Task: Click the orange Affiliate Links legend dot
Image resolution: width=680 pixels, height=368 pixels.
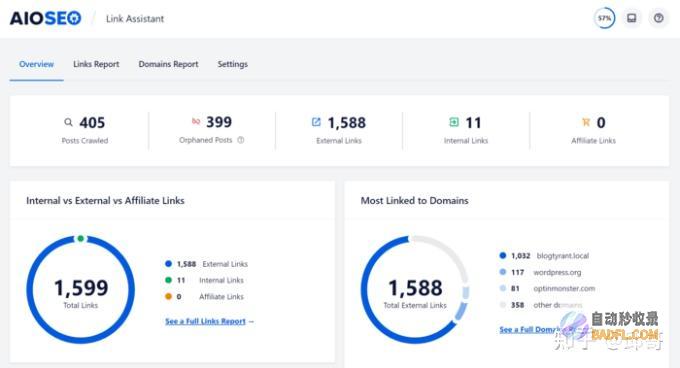Action: pos(168,296)
